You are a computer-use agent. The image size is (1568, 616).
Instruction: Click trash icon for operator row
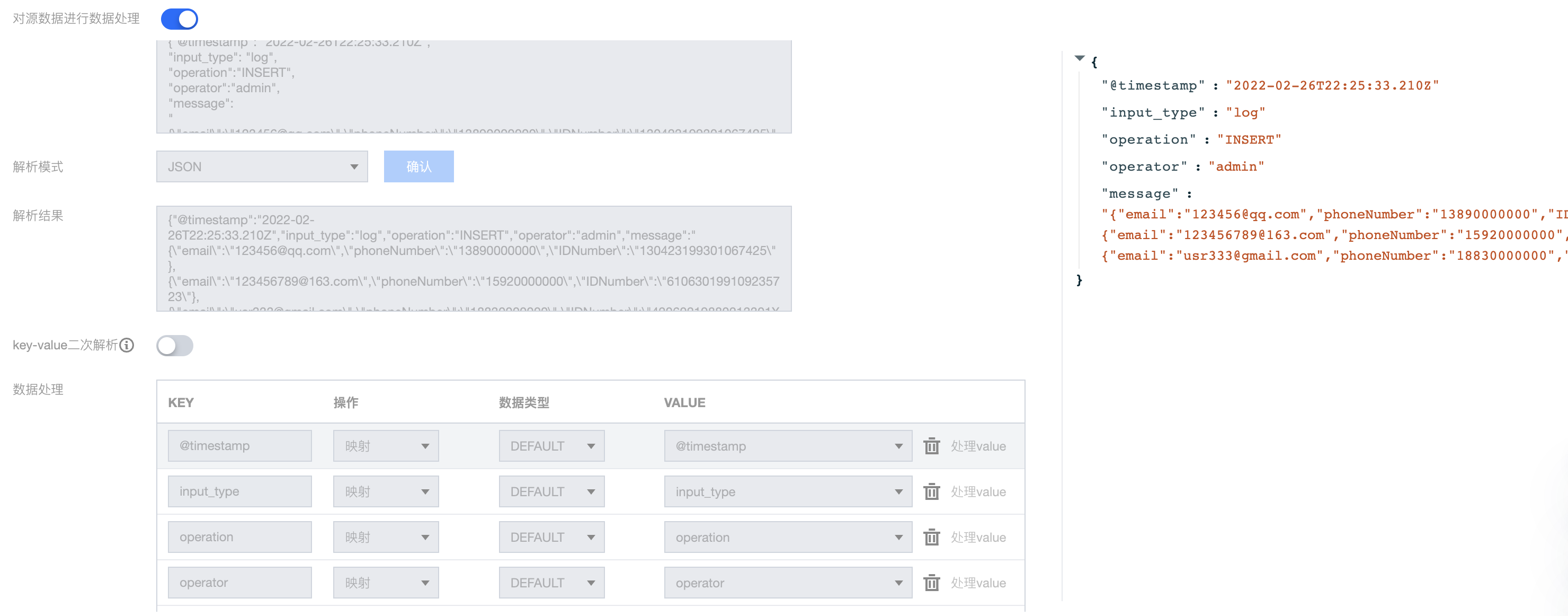[x=931, y=583]
